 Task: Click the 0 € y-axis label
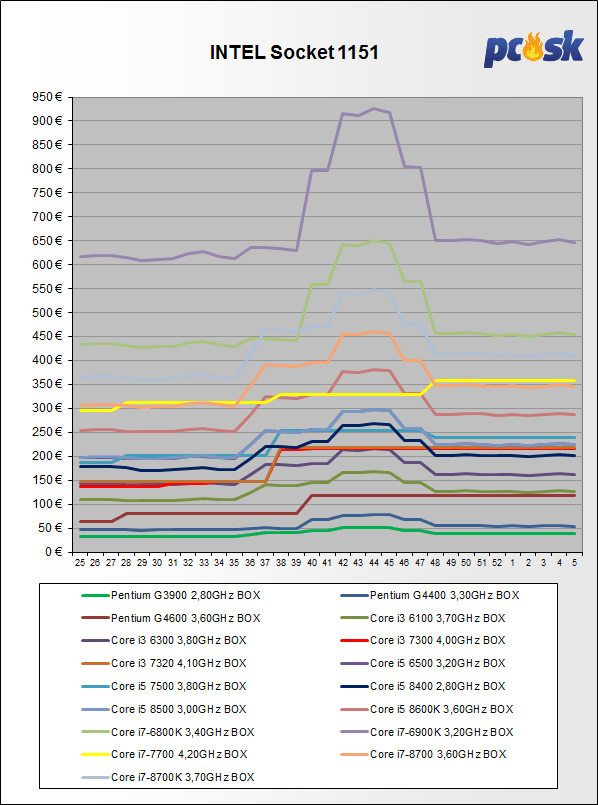point(55,552)
